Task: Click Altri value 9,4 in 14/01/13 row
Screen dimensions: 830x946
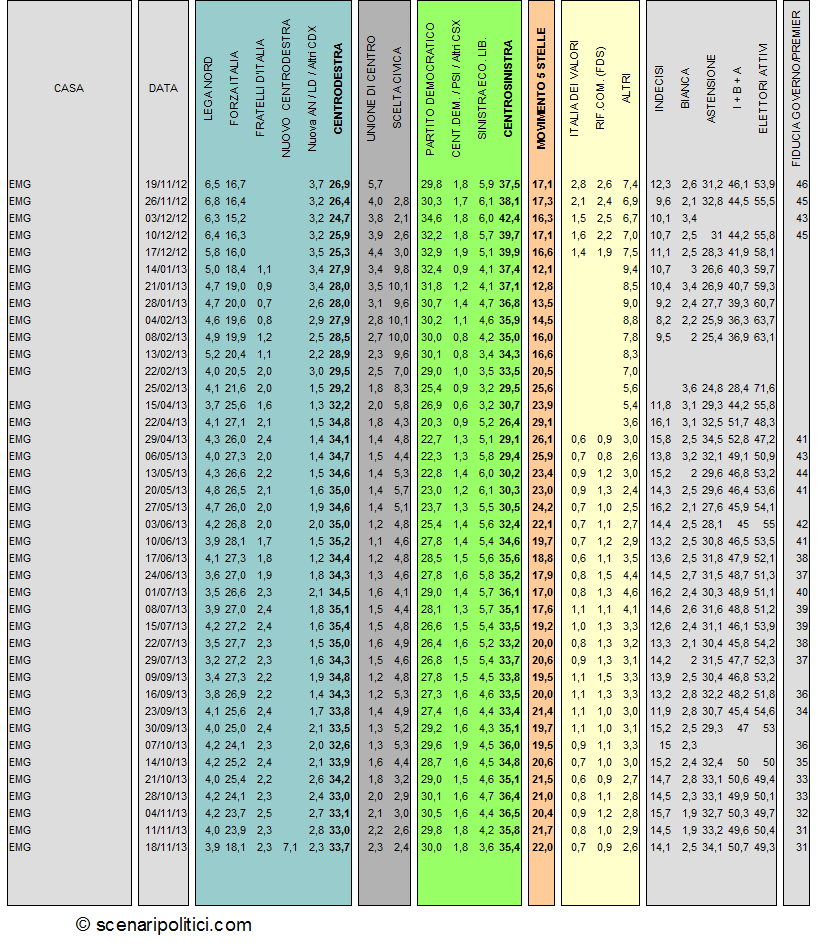Action: point(630,269)
